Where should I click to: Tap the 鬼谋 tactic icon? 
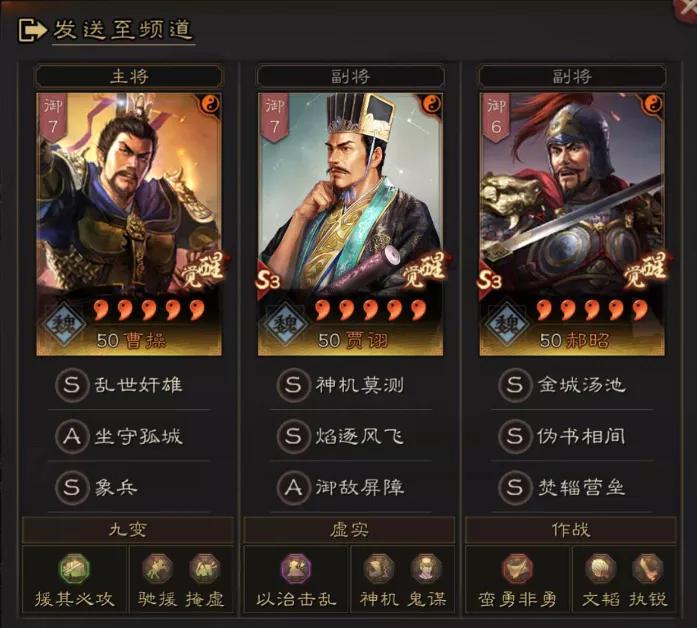(426, 568)
